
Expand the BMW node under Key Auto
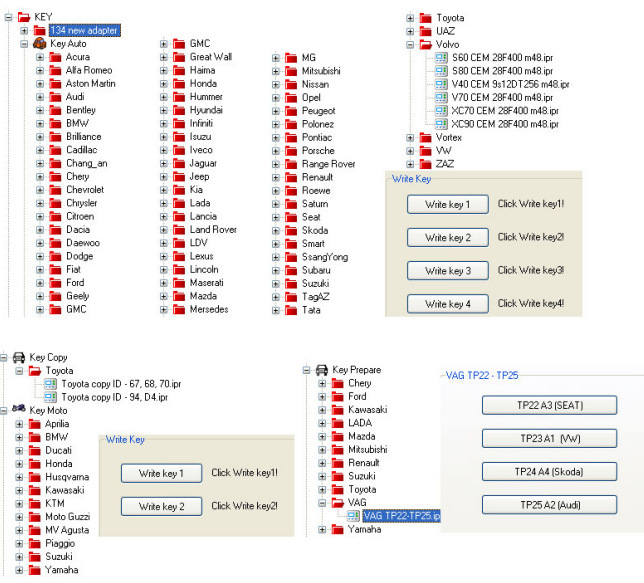[x=40, y=123]
